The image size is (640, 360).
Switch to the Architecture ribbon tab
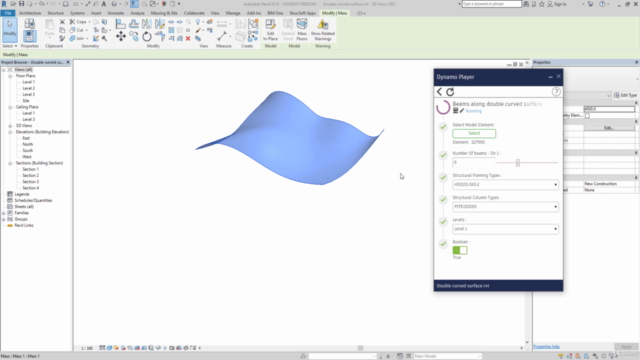click(x=30, y=13)
